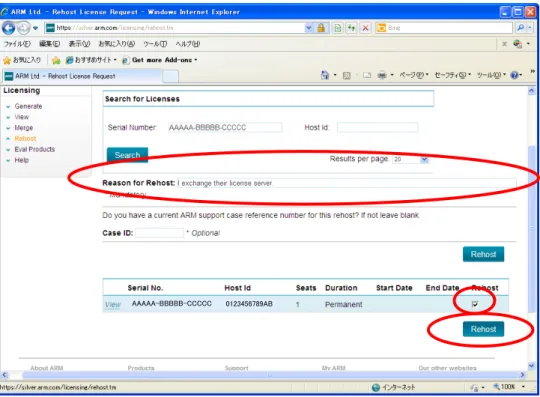Open the ツール(T) menu

click(x=155, y=44)
